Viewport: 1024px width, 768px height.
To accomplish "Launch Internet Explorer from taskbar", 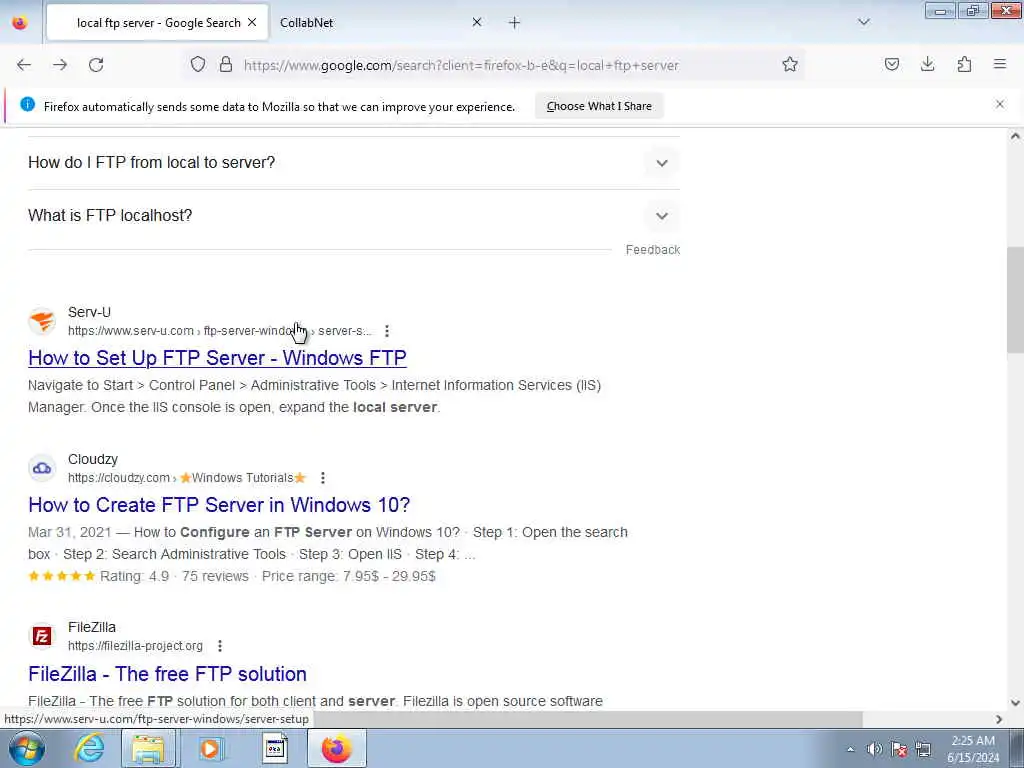I will coord(89,748).
